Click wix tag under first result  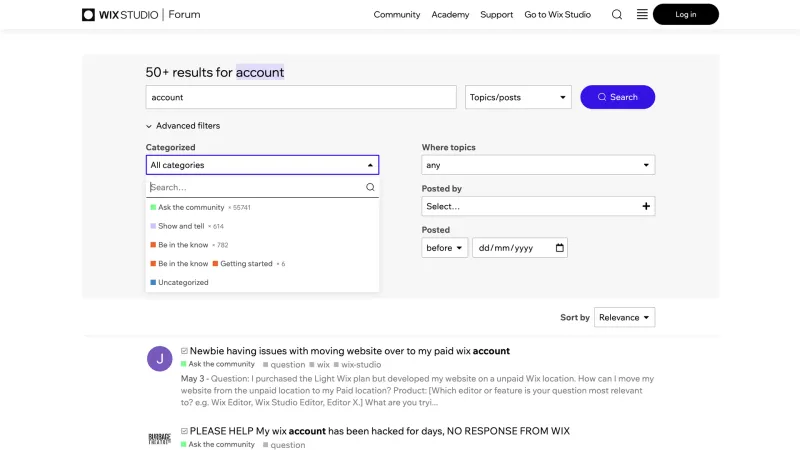click(x=319, y=364)
